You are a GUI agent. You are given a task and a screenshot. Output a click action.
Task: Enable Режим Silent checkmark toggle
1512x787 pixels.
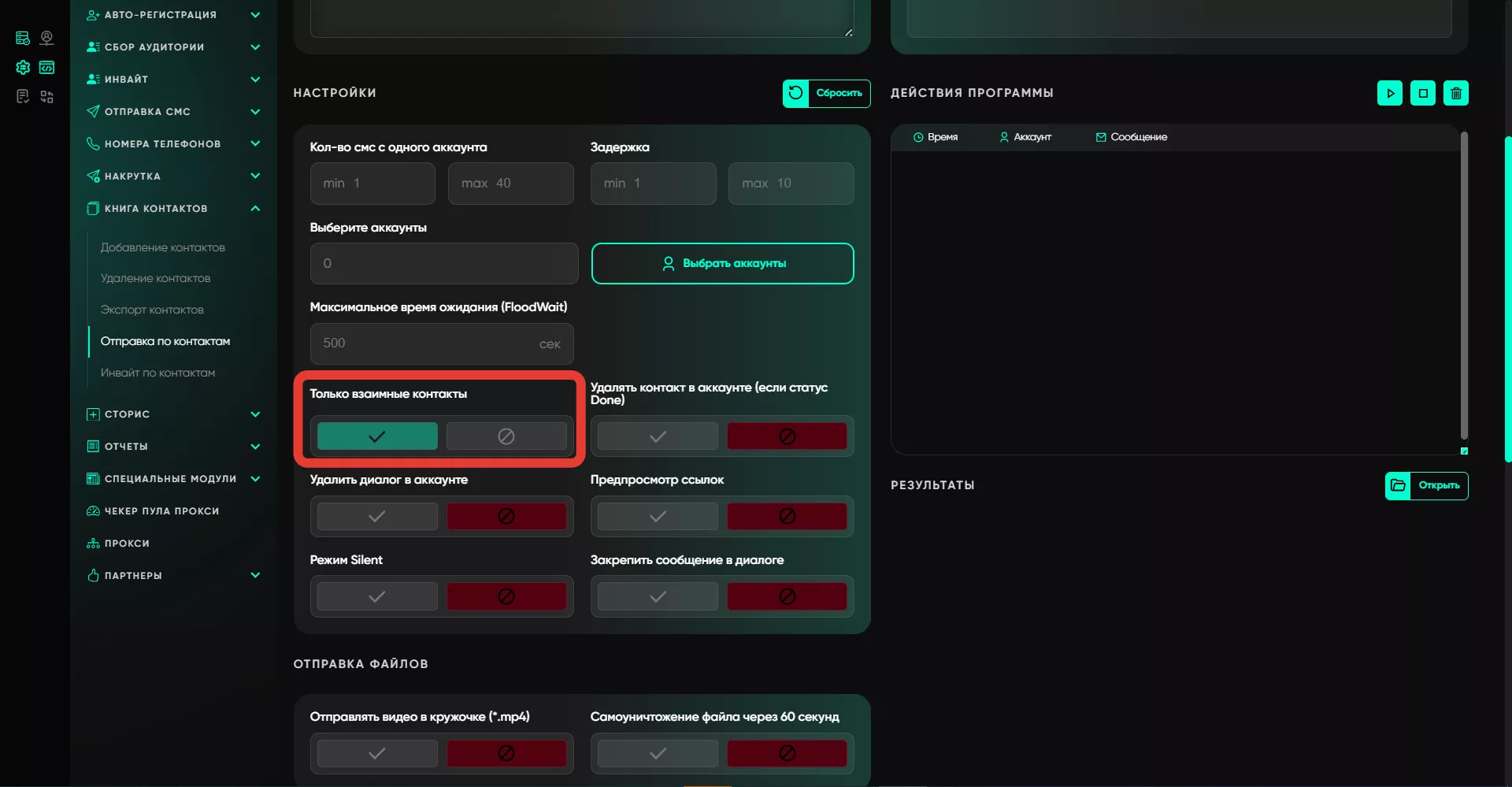(377, 596)
